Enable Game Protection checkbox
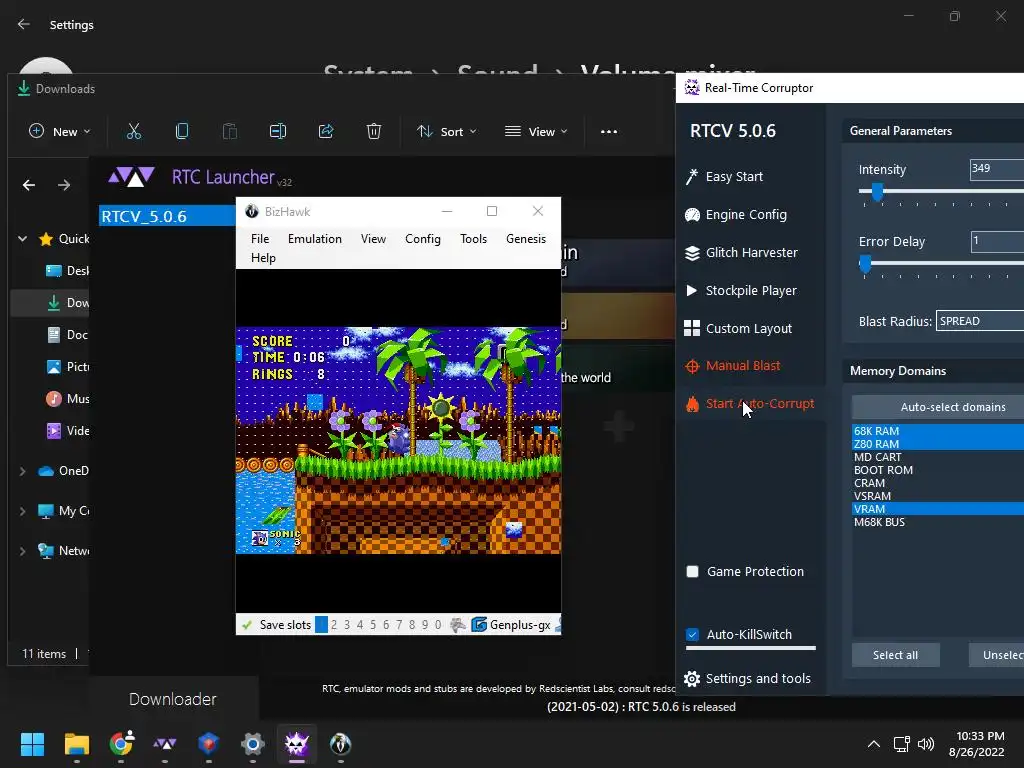This screenshot has width=1024, height=768. pyautogui.click(x=692, y=571)
